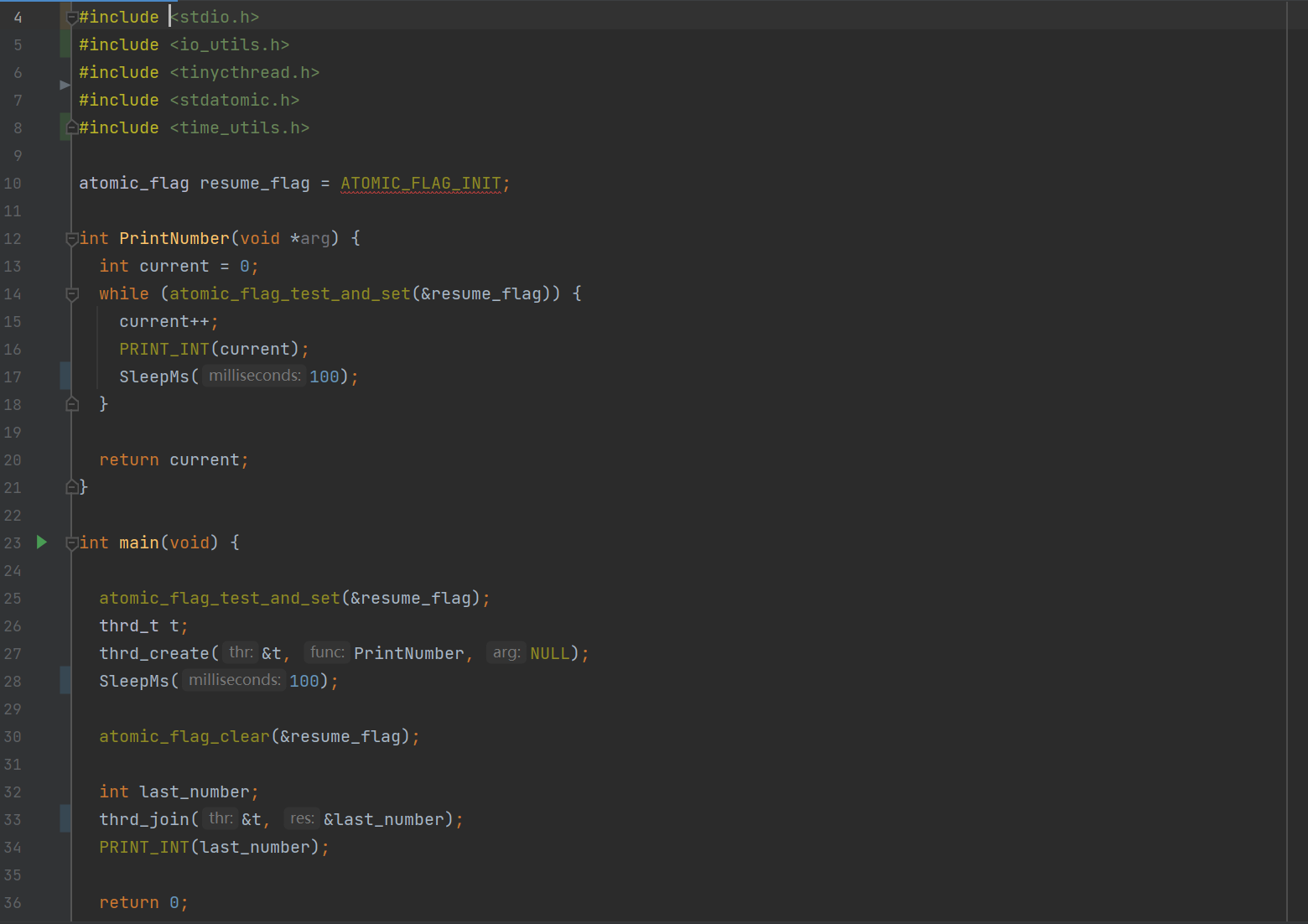
Task: Click the *arg parameter in PrintNumber
Action: 310,238
